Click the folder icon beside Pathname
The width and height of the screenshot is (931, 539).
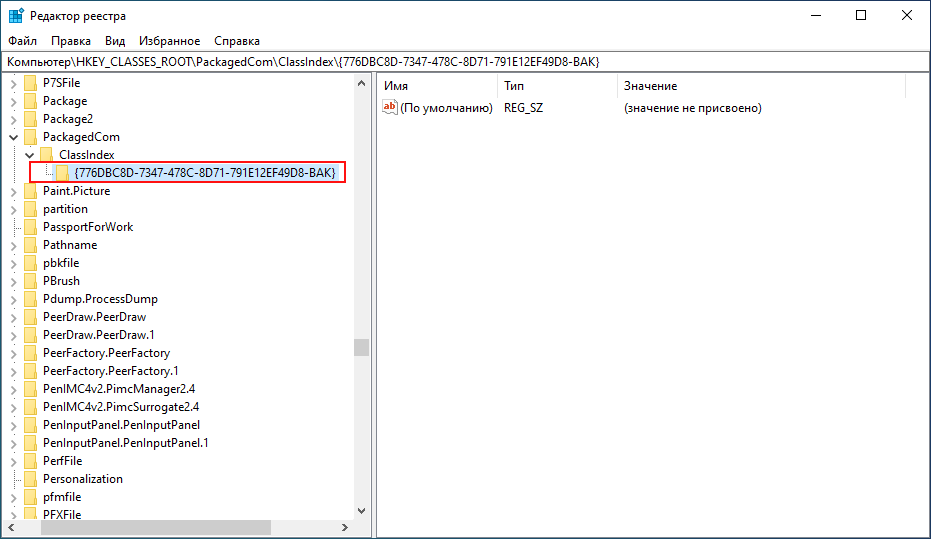[30, 245]
